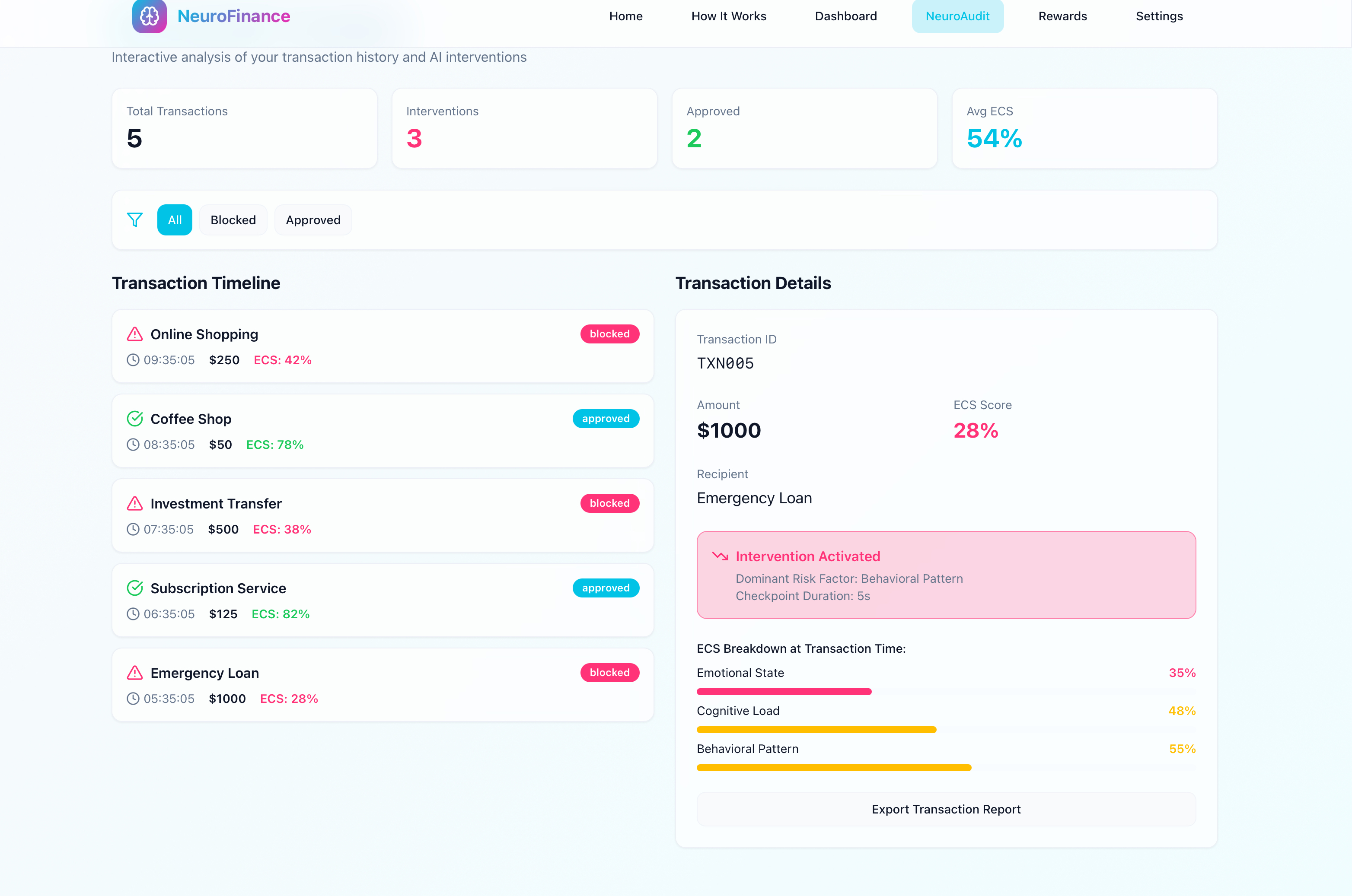The height and width of the screenshot is (896, 1352).
Task: Select the Emergency Loan transaction card
Action: (x=383, y=685)
